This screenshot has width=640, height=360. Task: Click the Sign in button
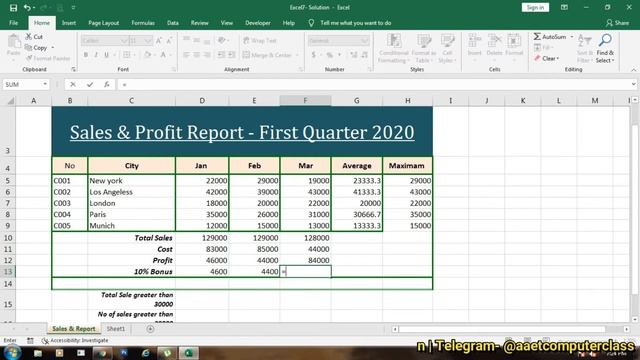(x=535, y=7)
